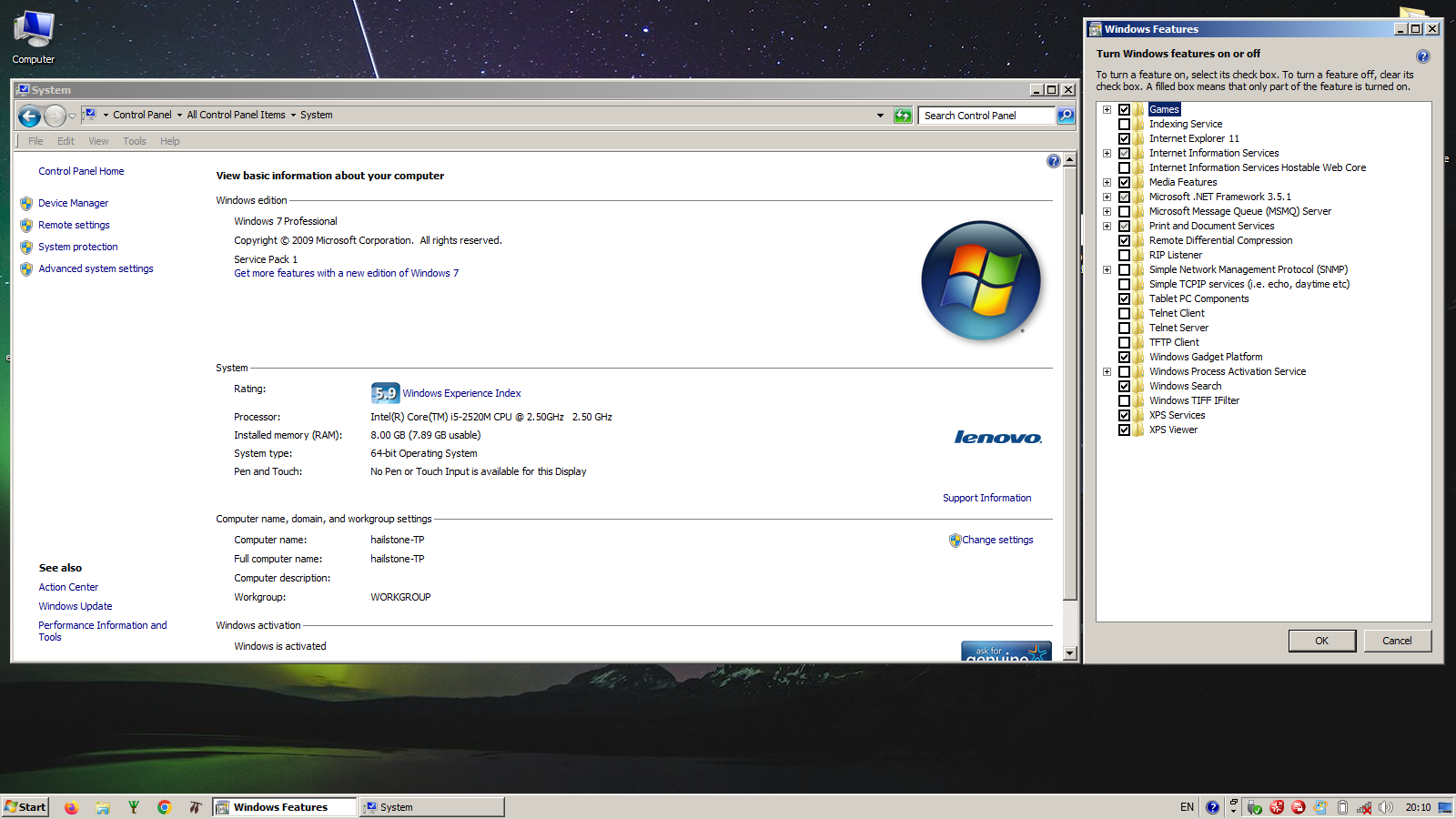Click the EN language indicator
The image size is (1456, 819).
1187,807
